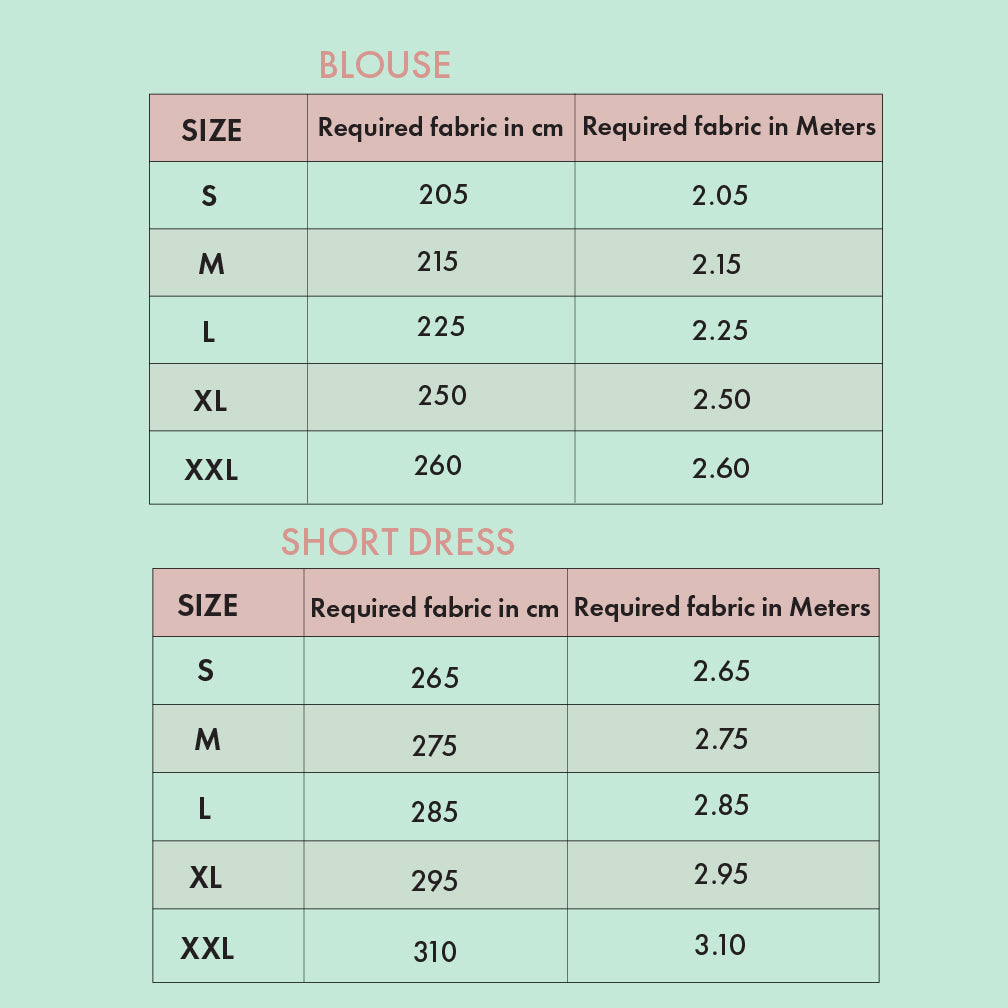The height and width of the screenshot is (1008, 1008).
Task: Select the 2.25 meters blouse cell
Action: [x=728, y=330]
